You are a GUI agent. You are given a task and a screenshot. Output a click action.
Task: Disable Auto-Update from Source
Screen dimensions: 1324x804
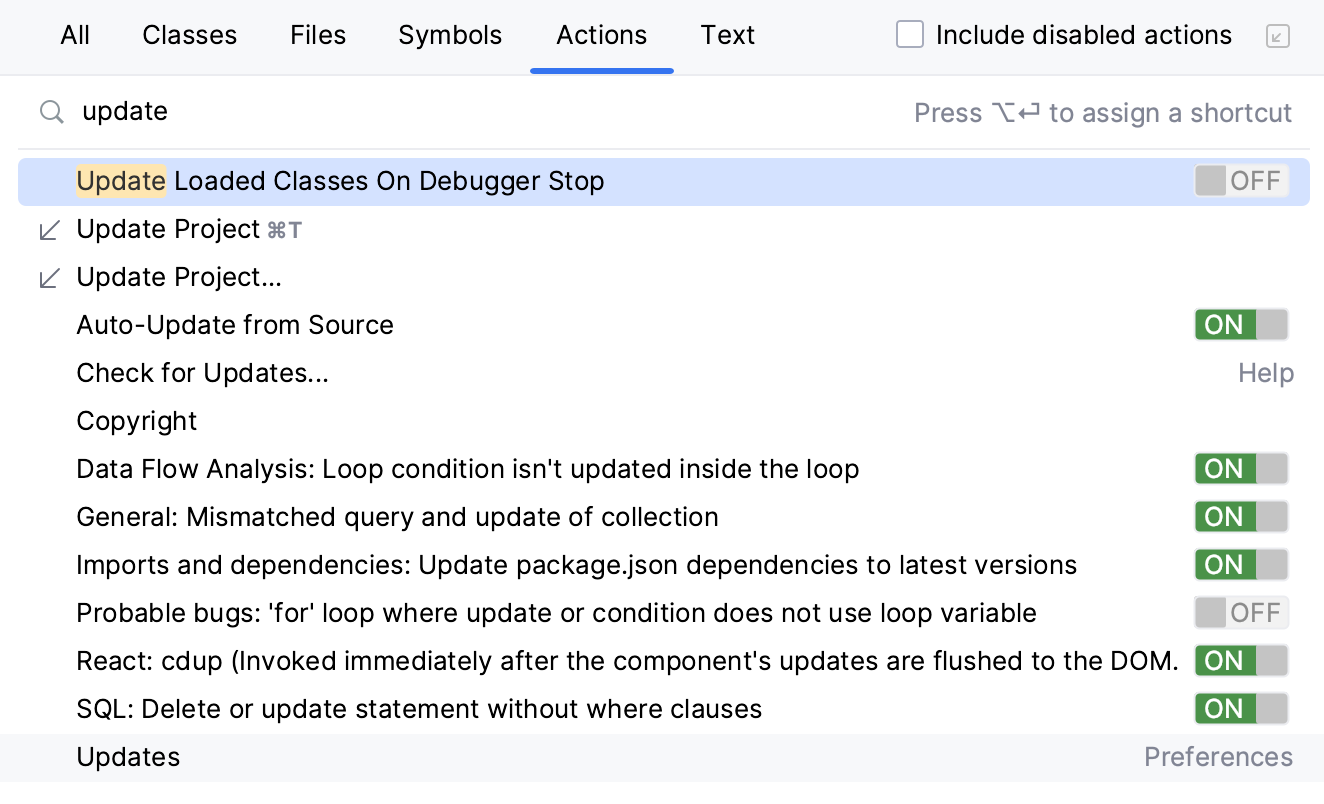point(1241,324)
